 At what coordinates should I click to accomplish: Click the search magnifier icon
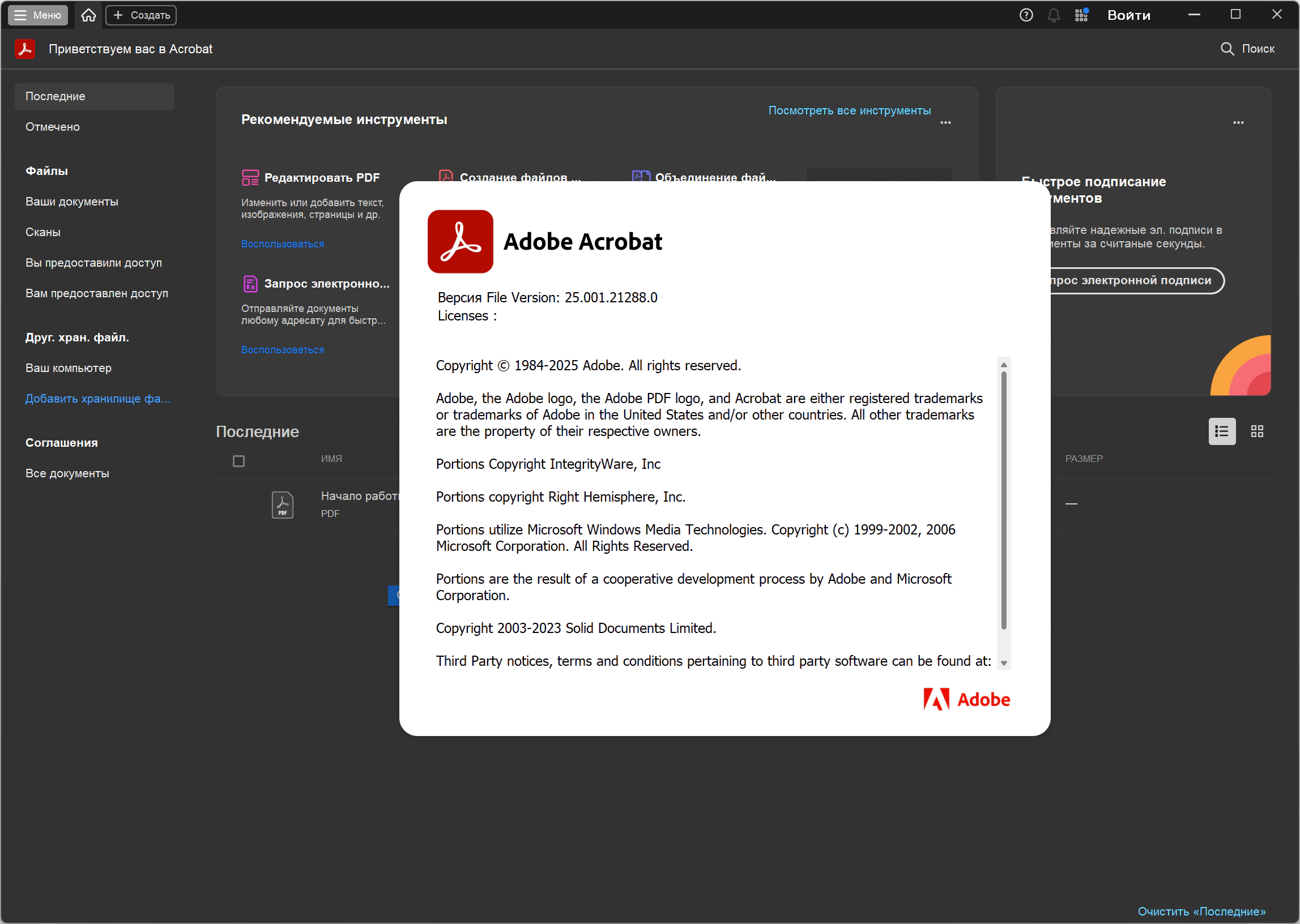tap(1226, 49)
